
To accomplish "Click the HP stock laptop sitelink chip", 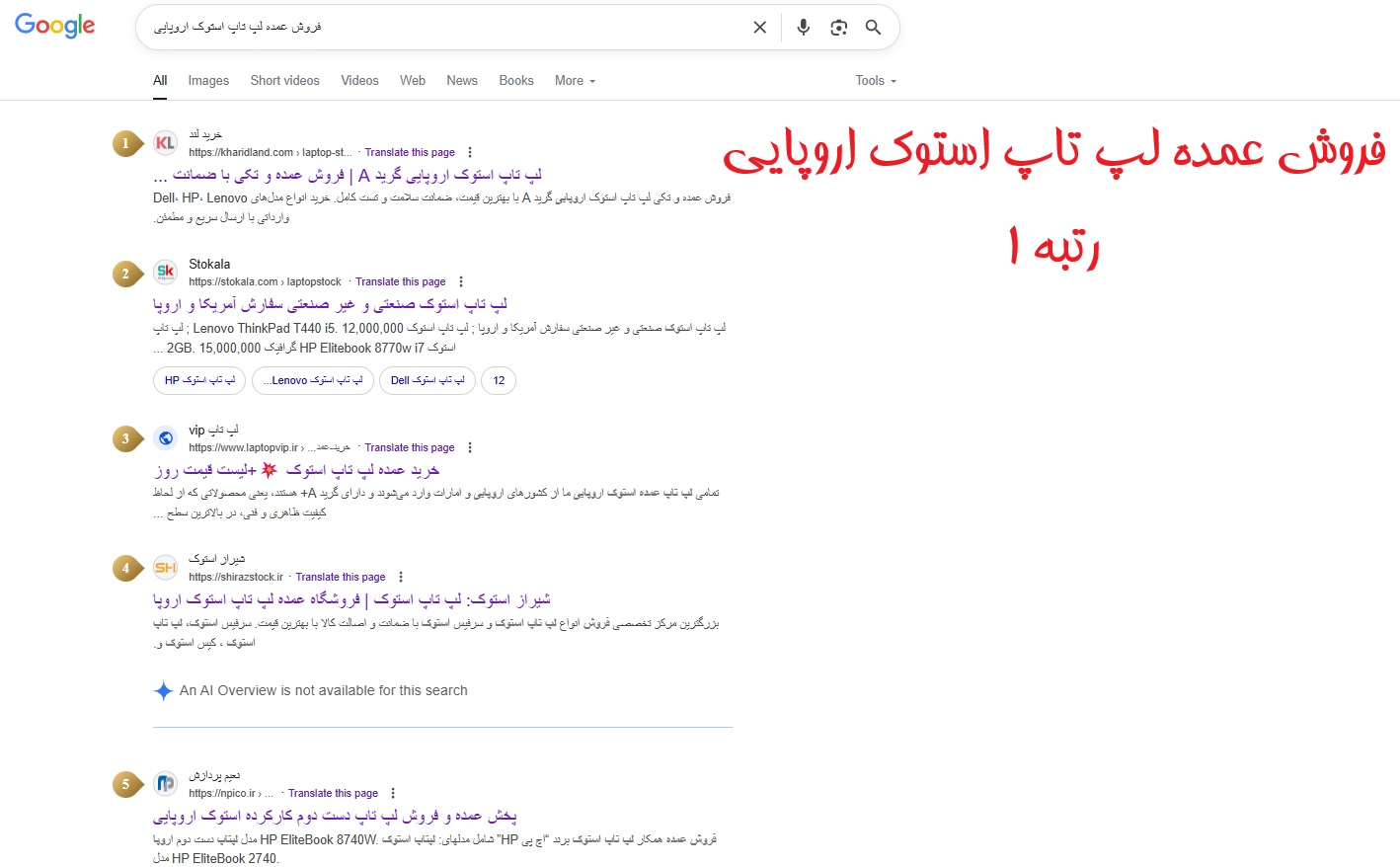I will (x=200, y=381).
